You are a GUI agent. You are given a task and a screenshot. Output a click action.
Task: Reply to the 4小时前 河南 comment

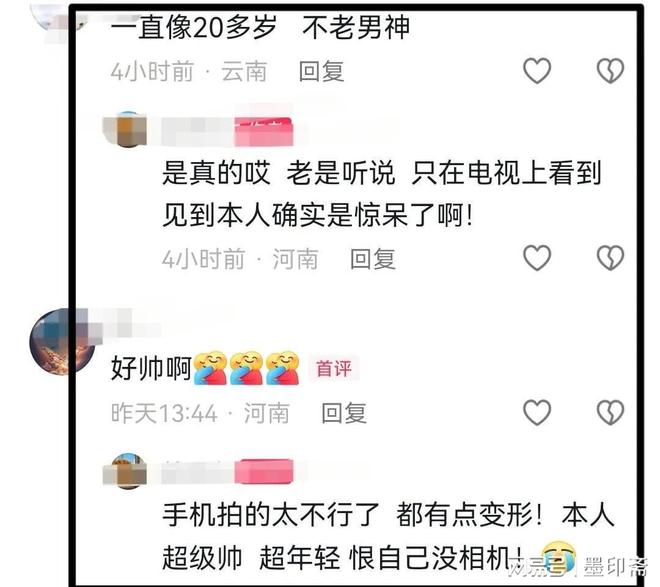tap(373, 258)
